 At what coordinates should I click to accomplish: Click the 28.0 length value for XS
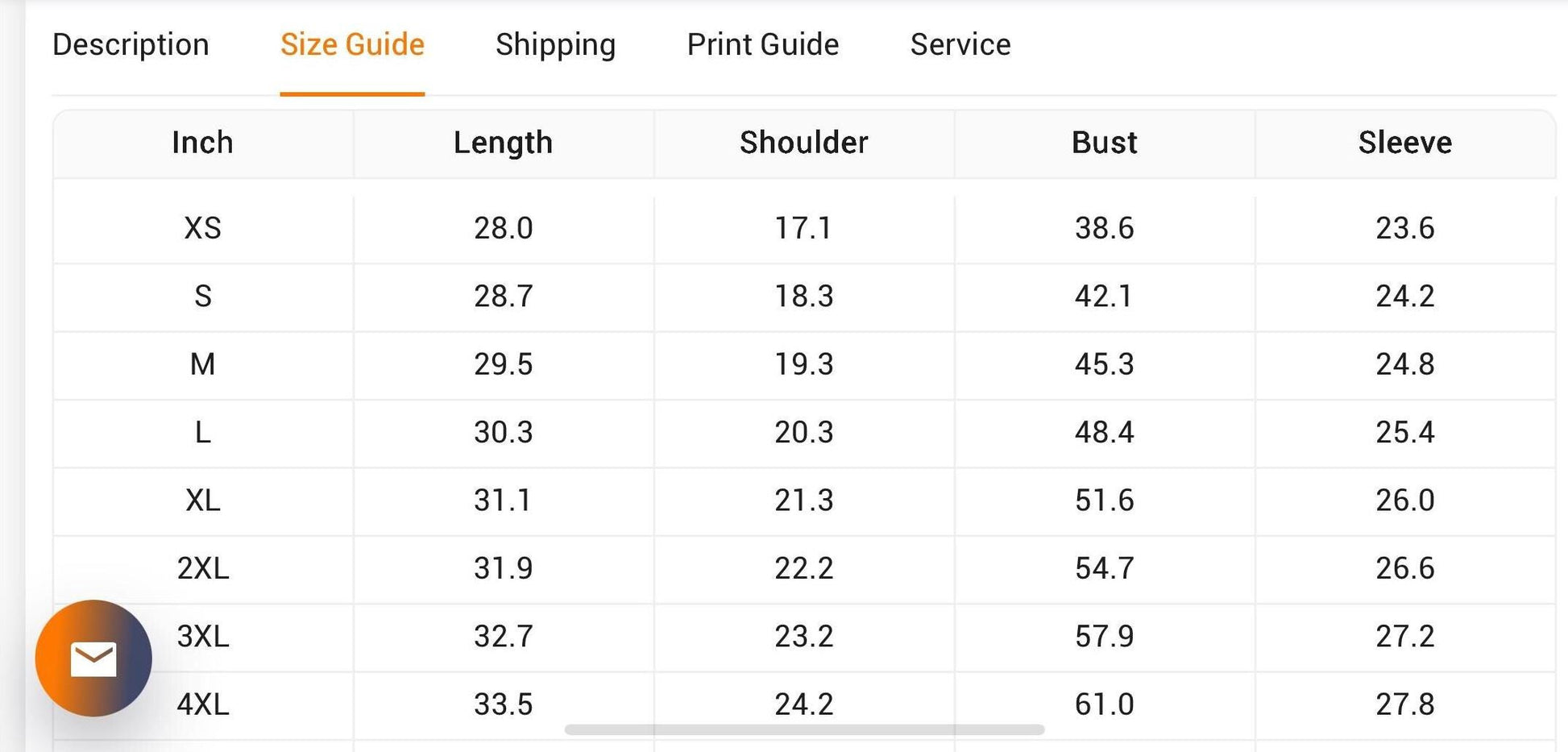click(x=503, y=228)
